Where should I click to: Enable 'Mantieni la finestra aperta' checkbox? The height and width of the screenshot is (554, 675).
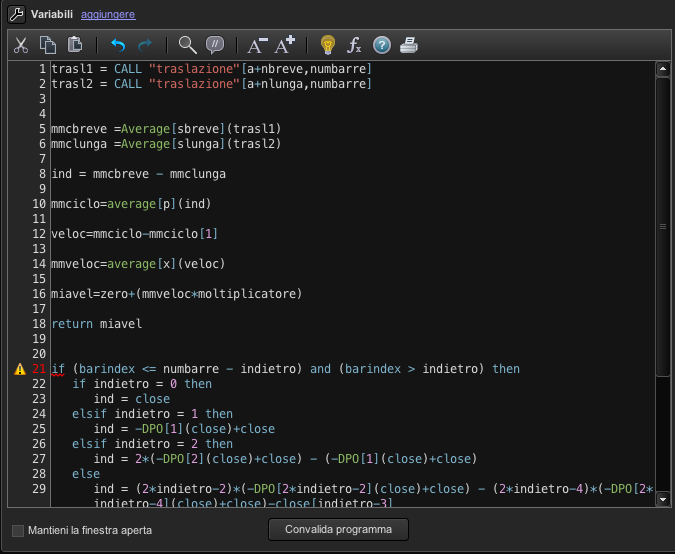(x=17, y=530)
